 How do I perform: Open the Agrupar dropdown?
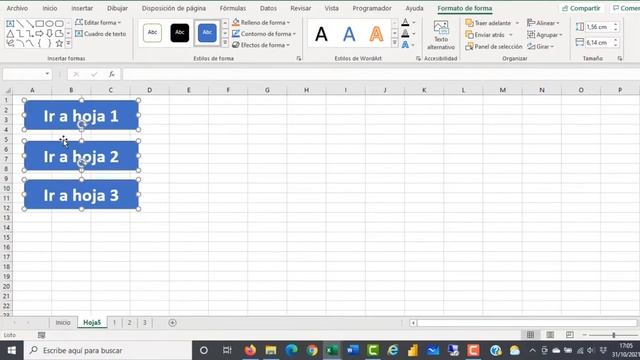544,35
